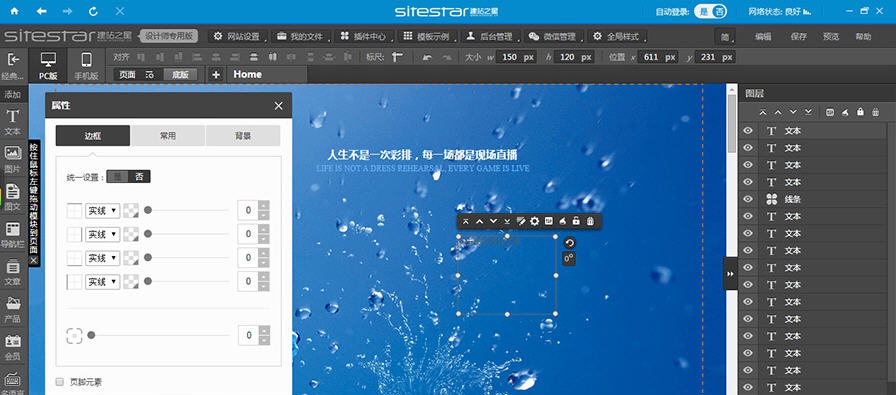Click top border color swatch
Image resolution: width=896 pixels, height=395 pixels.
tap(131, 210)
